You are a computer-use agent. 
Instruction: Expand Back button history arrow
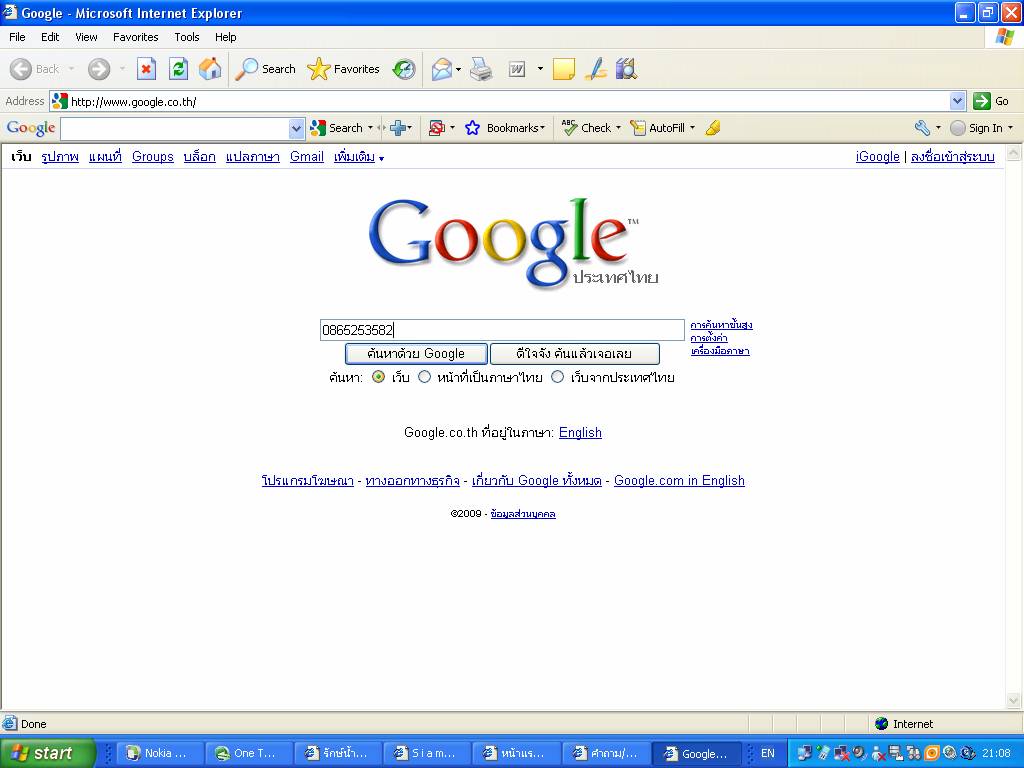(x=71, y=69)
